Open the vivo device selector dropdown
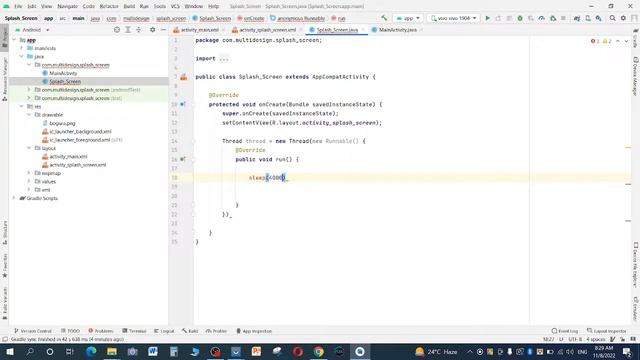 (453, 18)
